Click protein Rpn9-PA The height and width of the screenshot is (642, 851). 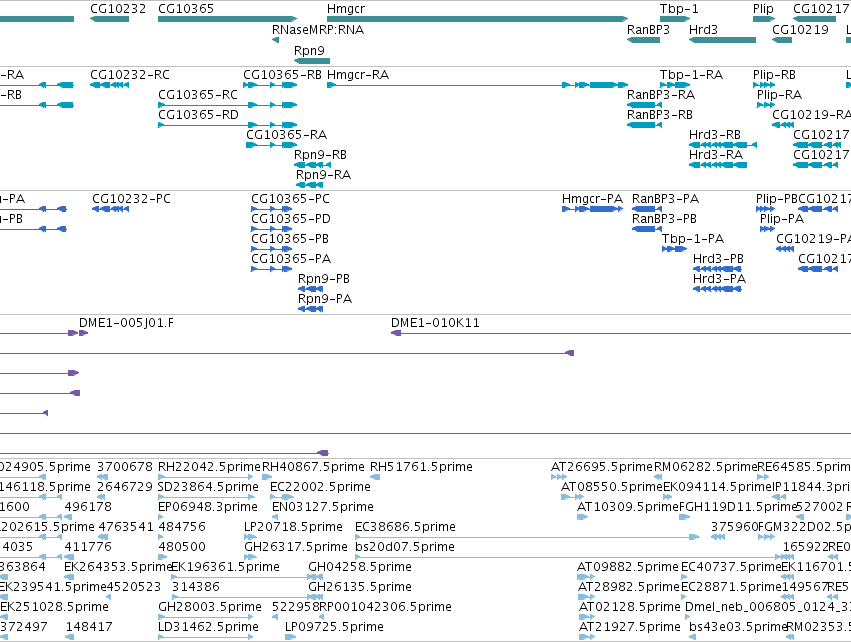[x=325, y=299]
